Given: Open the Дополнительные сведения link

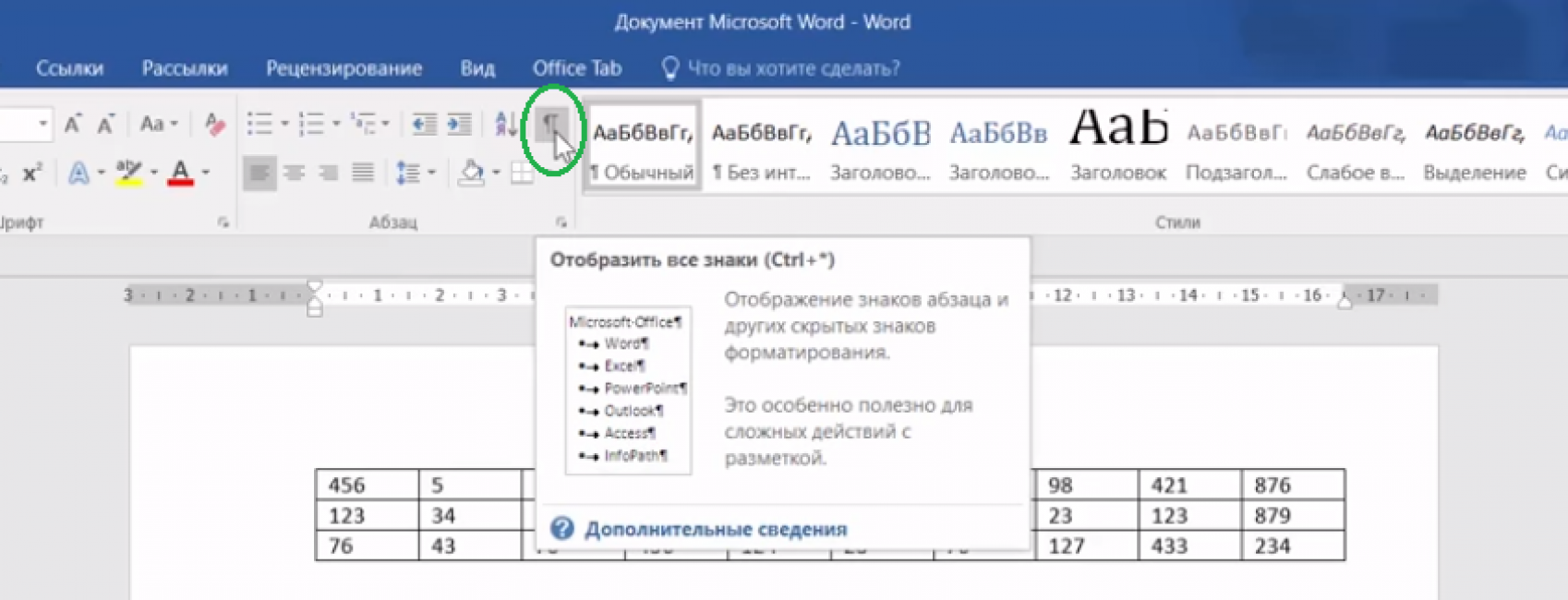Looking at the screenshot, I should point(715,529).
